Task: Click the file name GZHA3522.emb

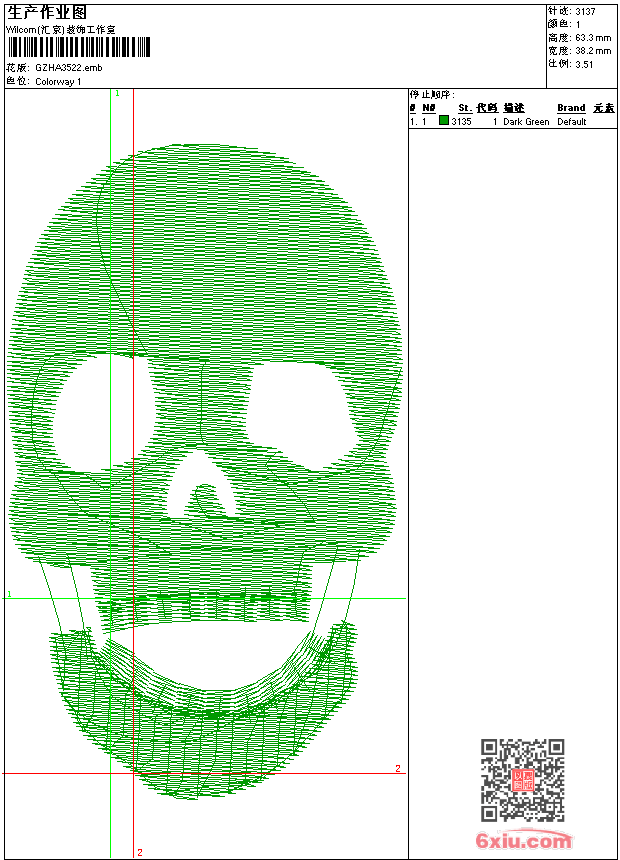Action: [68, 68]
